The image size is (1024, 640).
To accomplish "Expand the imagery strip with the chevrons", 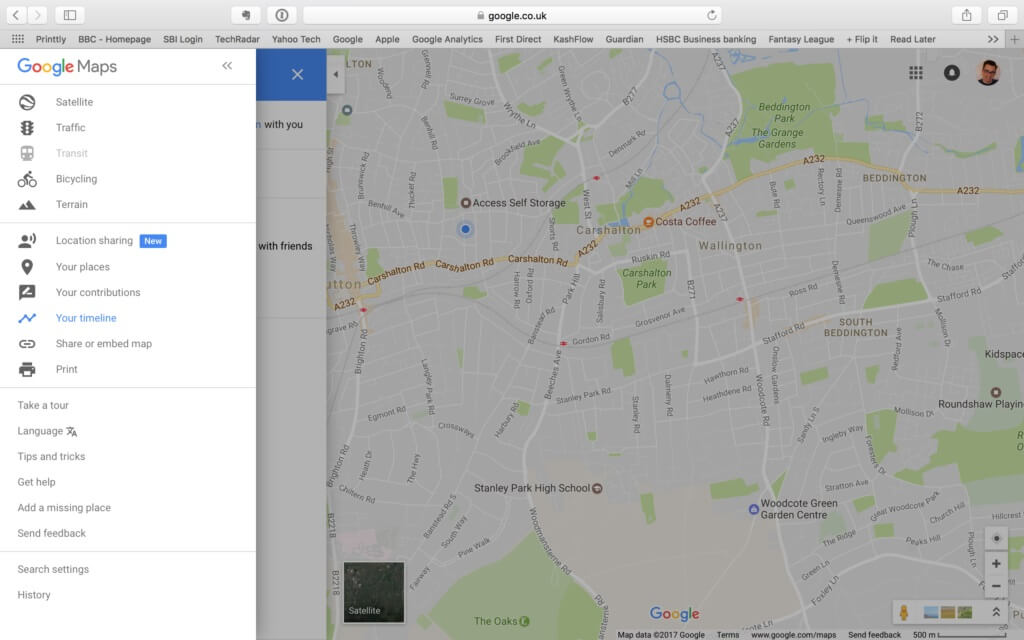I will (x=996, y=612).
